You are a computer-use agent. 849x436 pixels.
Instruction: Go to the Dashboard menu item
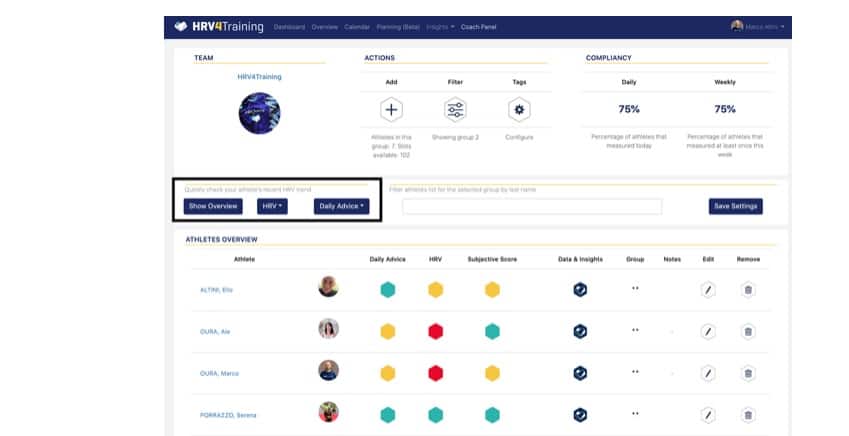pyautogui.click(x=289, y=26)
